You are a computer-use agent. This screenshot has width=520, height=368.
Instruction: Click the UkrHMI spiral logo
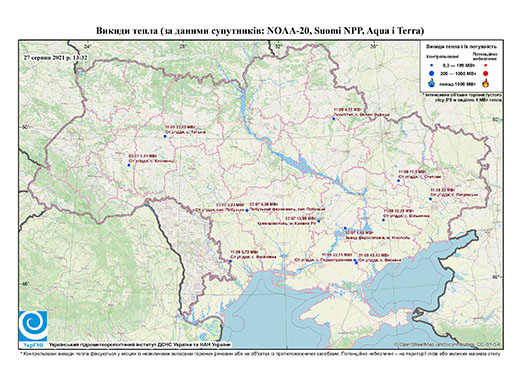point(33,327)
